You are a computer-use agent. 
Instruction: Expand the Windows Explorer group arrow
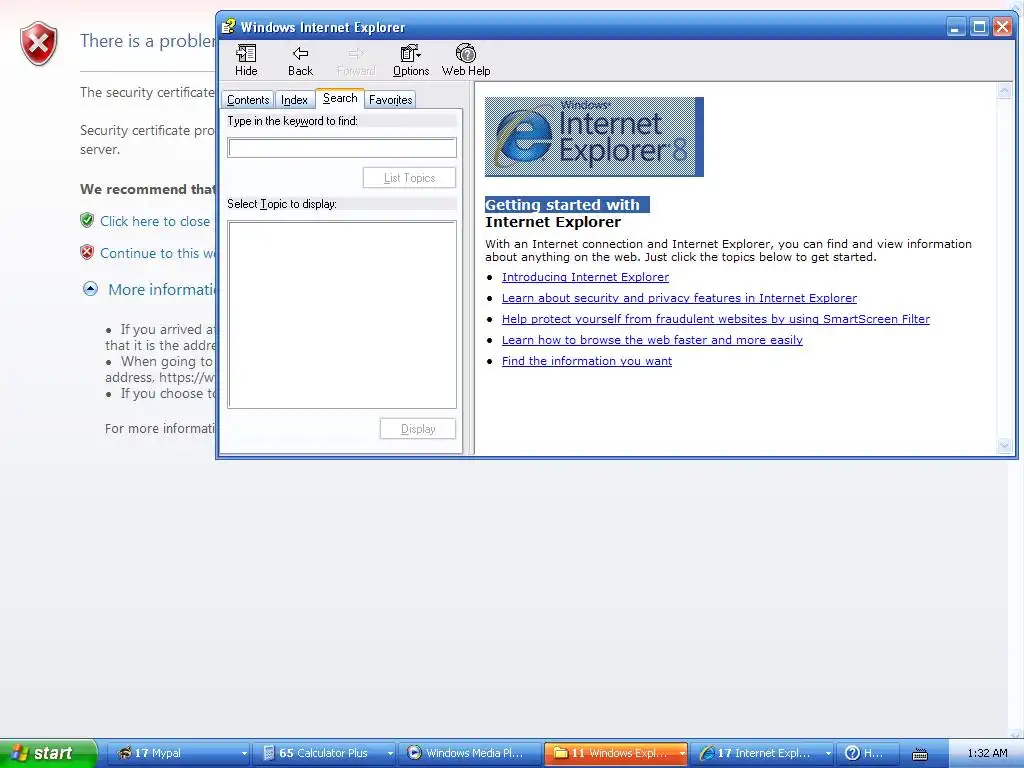pos(682,754)
